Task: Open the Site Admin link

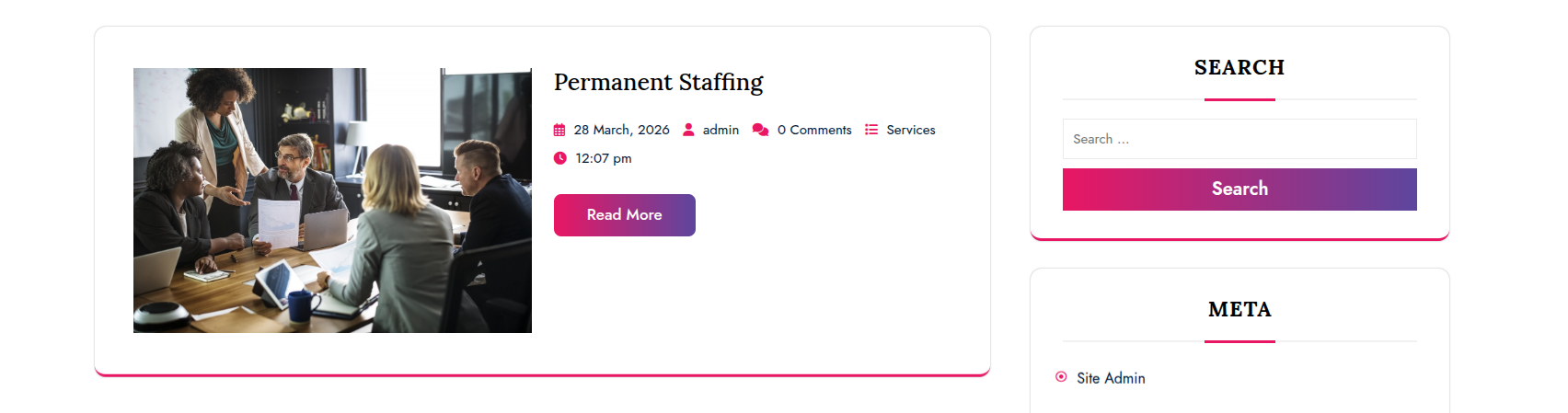Action: click(x=1111, y=378)
